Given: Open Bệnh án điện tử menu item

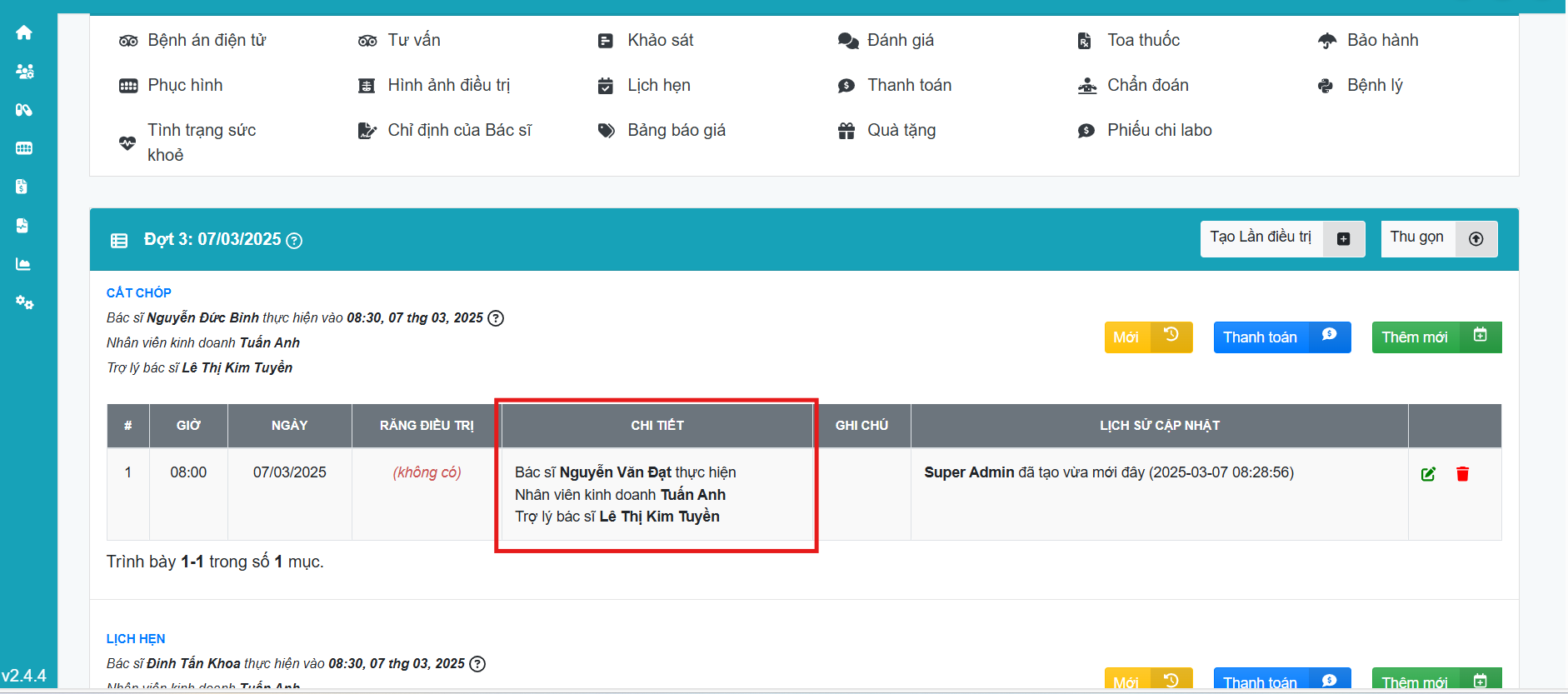Looking at the screenshot, I should click(x=206, y=40).
